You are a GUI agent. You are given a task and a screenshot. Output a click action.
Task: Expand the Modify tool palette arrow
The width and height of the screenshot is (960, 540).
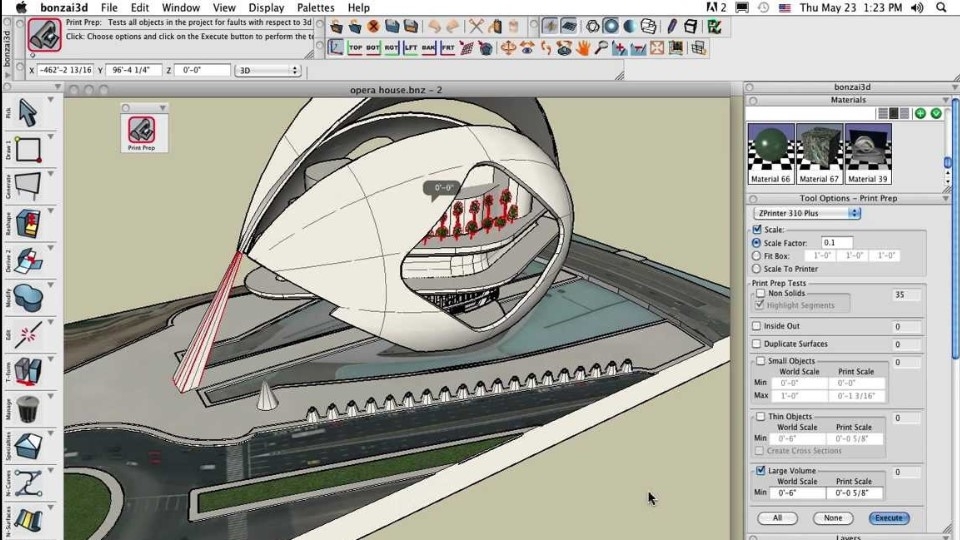pos(51,285)
